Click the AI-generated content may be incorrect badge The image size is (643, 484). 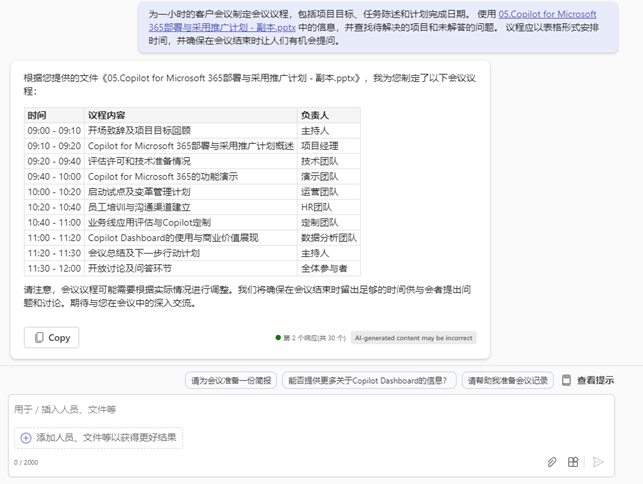click(x=413, y=338)
